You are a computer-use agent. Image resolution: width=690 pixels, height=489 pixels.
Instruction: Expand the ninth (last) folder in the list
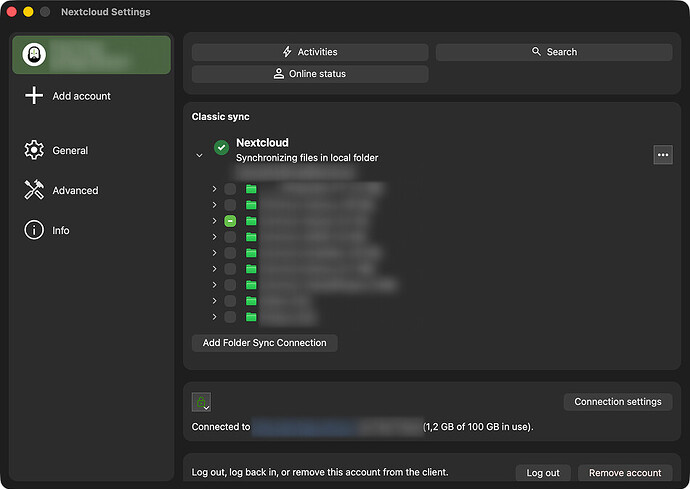(214, 316)
